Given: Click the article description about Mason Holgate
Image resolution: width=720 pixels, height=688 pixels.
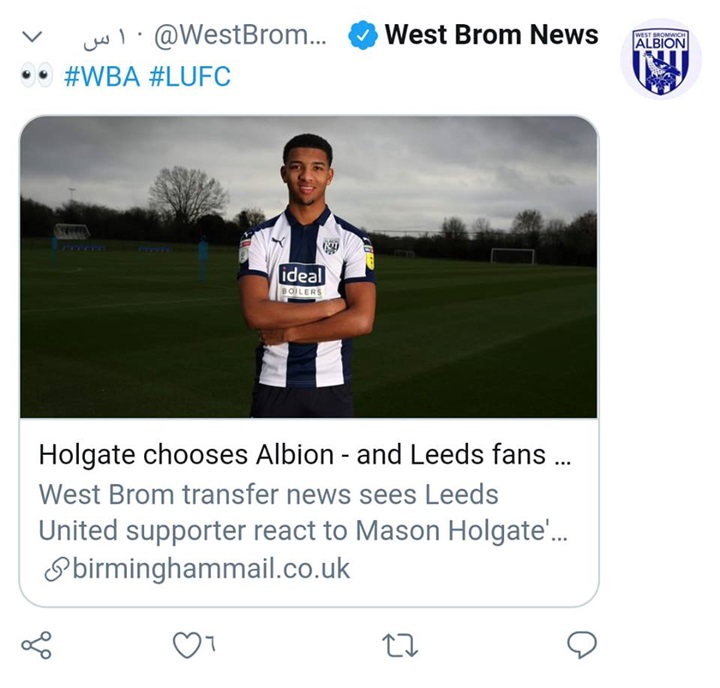Looking at the screenshot, I should click(302, 512).
